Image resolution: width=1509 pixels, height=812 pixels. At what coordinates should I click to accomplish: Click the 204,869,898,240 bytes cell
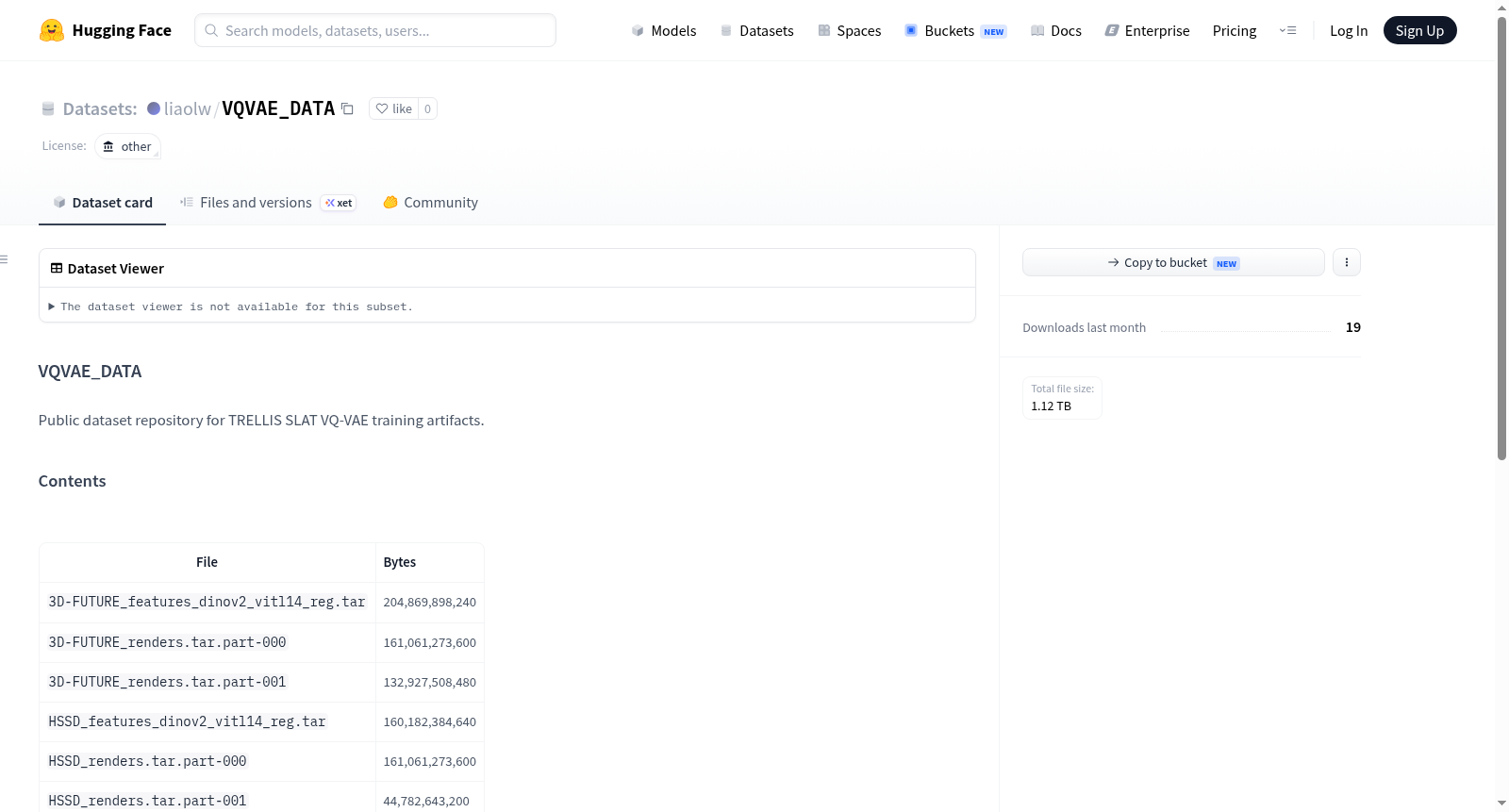coord(429,602)
